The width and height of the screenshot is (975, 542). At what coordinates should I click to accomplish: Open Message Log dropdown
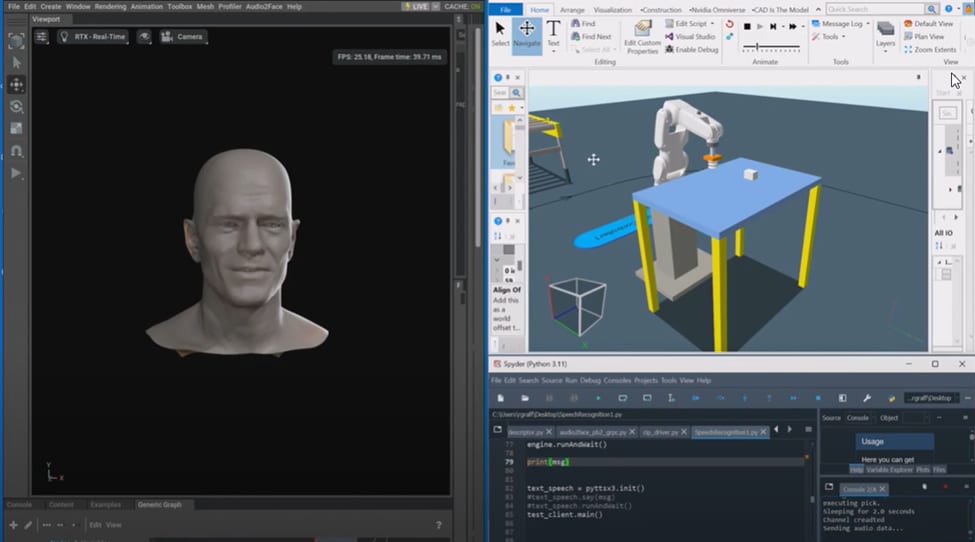(841, 24)
